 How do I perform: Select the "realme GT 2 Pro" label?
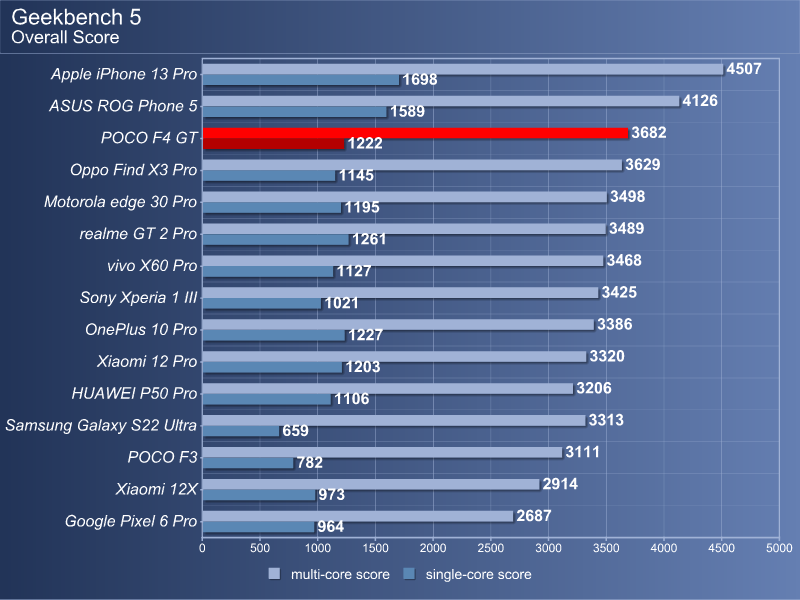point(138,234)
